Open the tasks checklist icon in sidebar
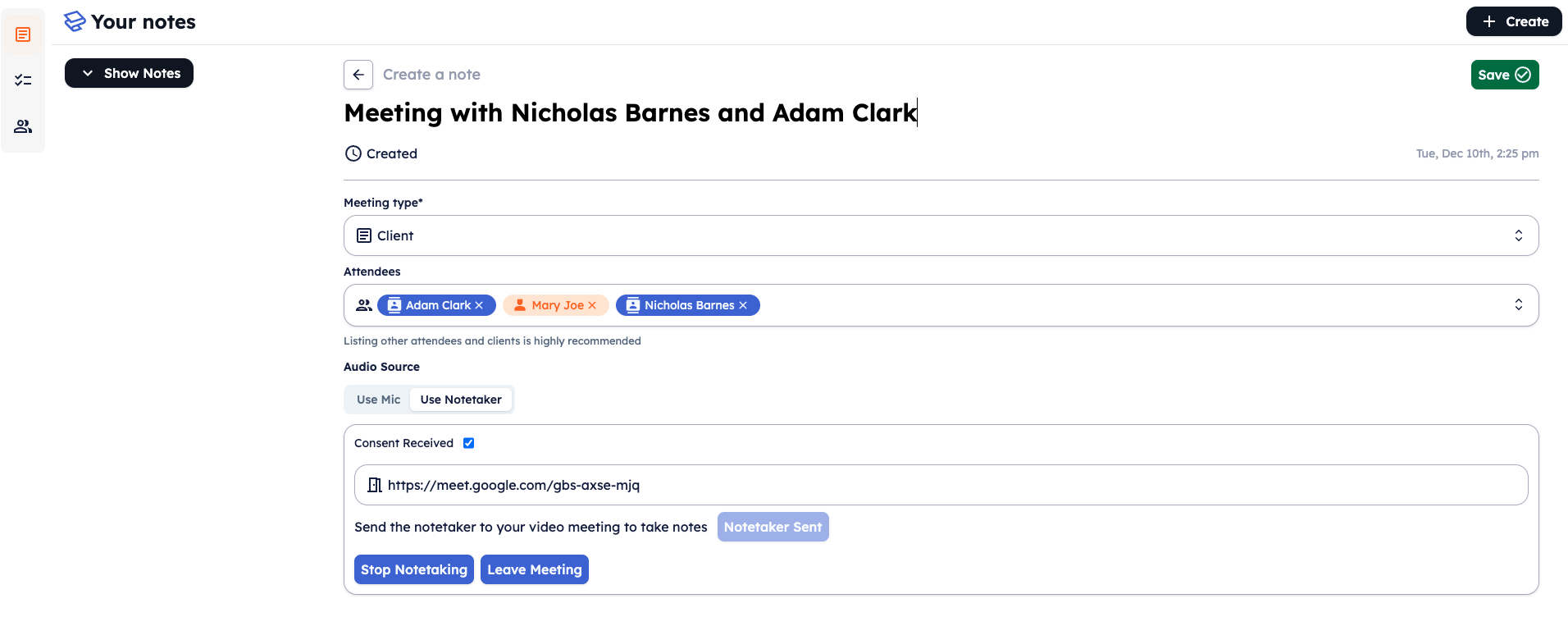This screenshot has width=1568, height=626. click(23, 80)
